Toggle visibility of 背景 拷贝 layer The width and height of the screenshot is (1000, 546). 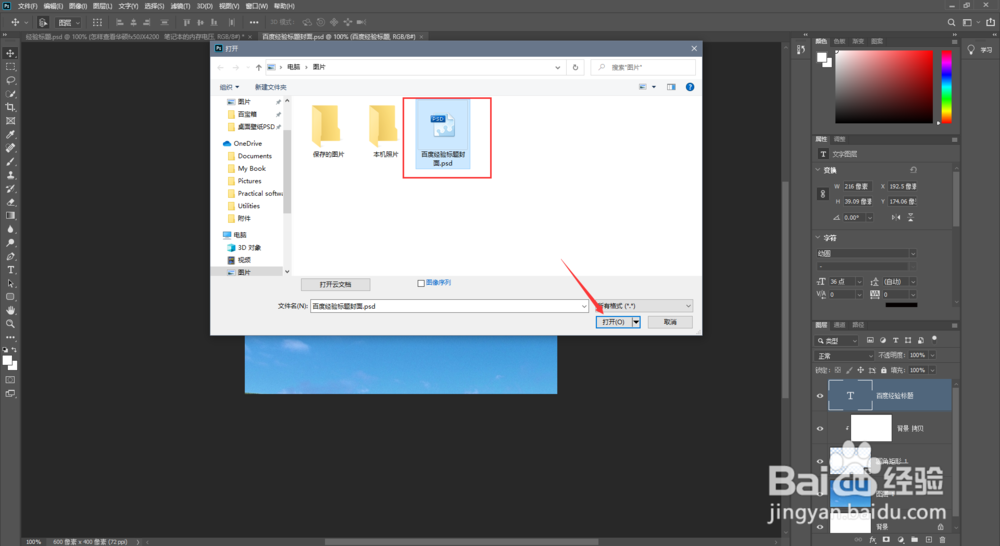click(x=820, y=429)
